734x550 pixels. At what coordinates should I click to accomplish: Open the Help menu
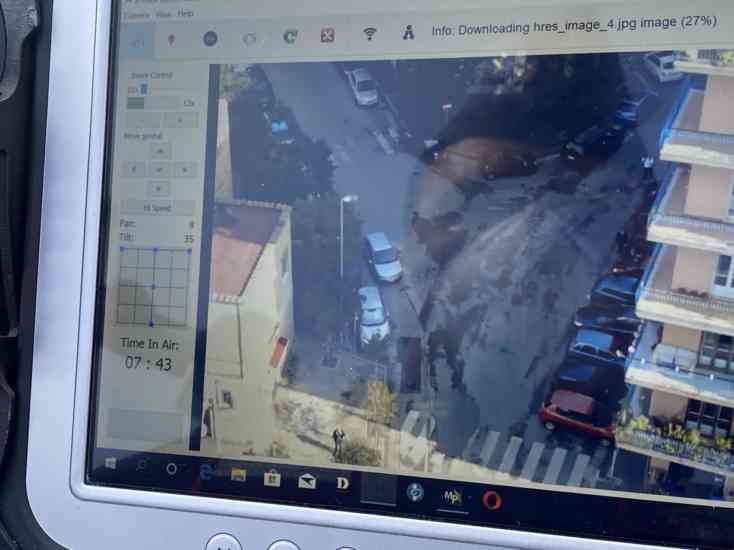[x=185, y=13]
